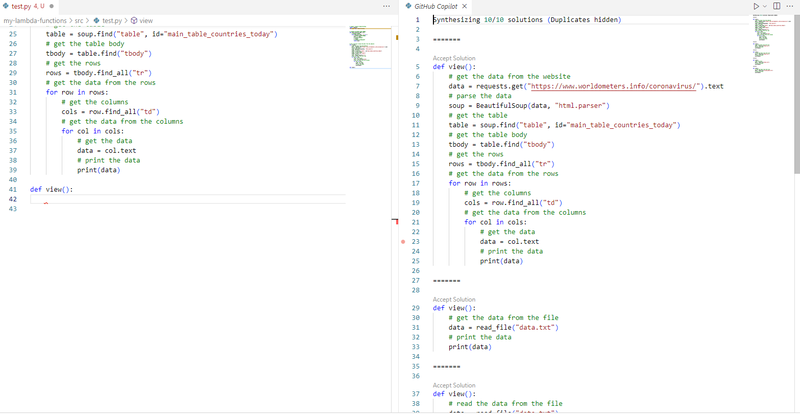Click the GitHub Copilot tab icon

coord(408,7)
